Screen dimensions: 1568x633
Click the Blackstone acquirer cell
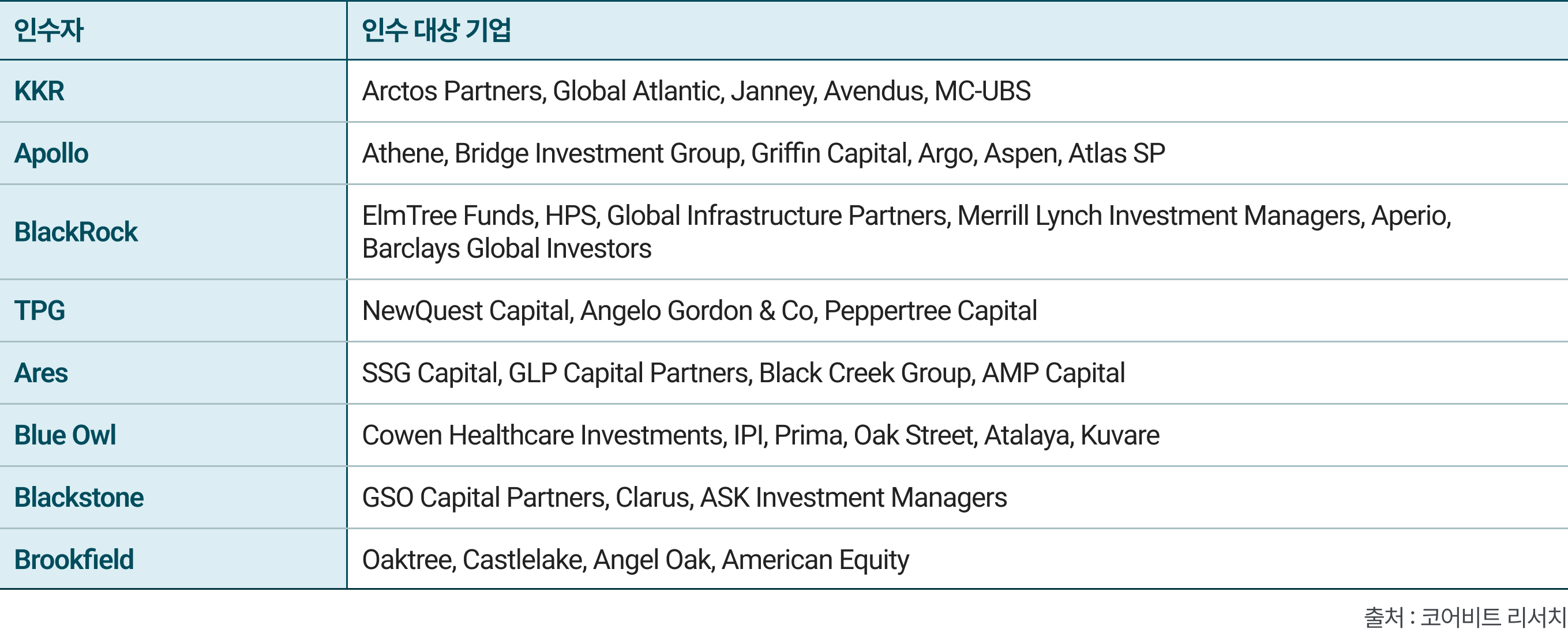tap(79, 498)
